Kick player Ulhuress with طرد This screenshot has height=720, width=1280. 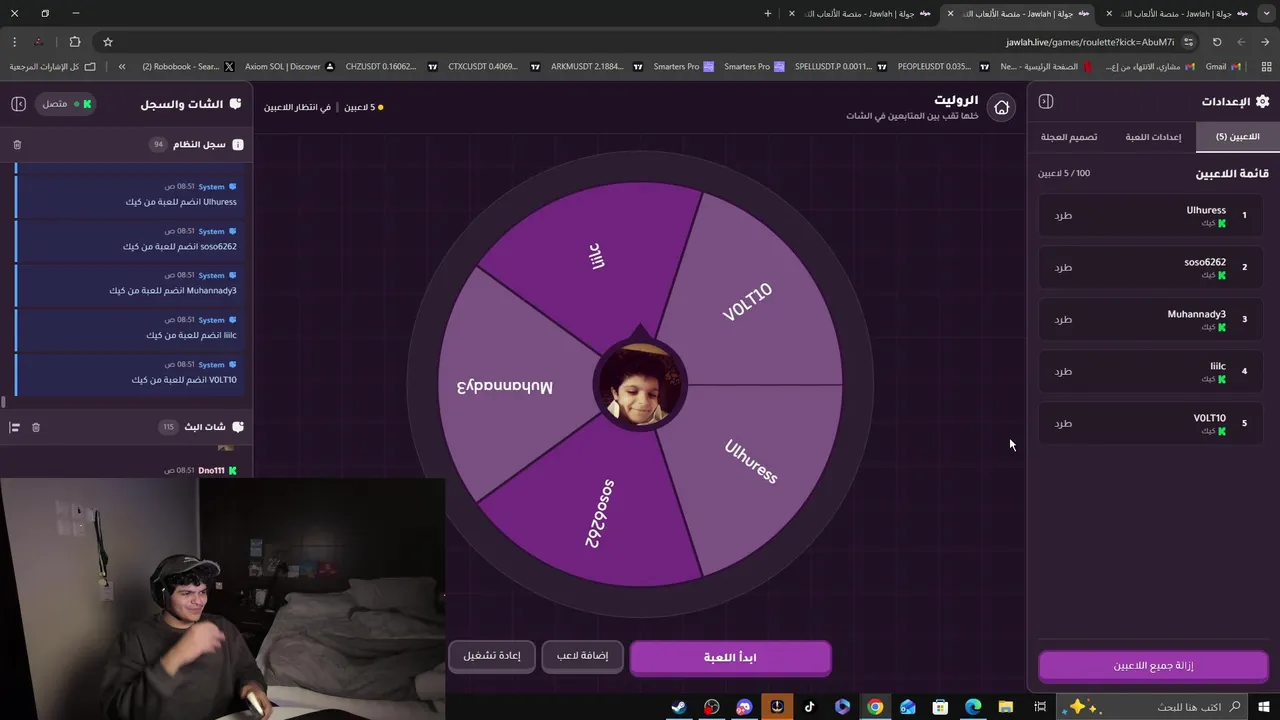pyautogui.click(x=1063, y=215)
